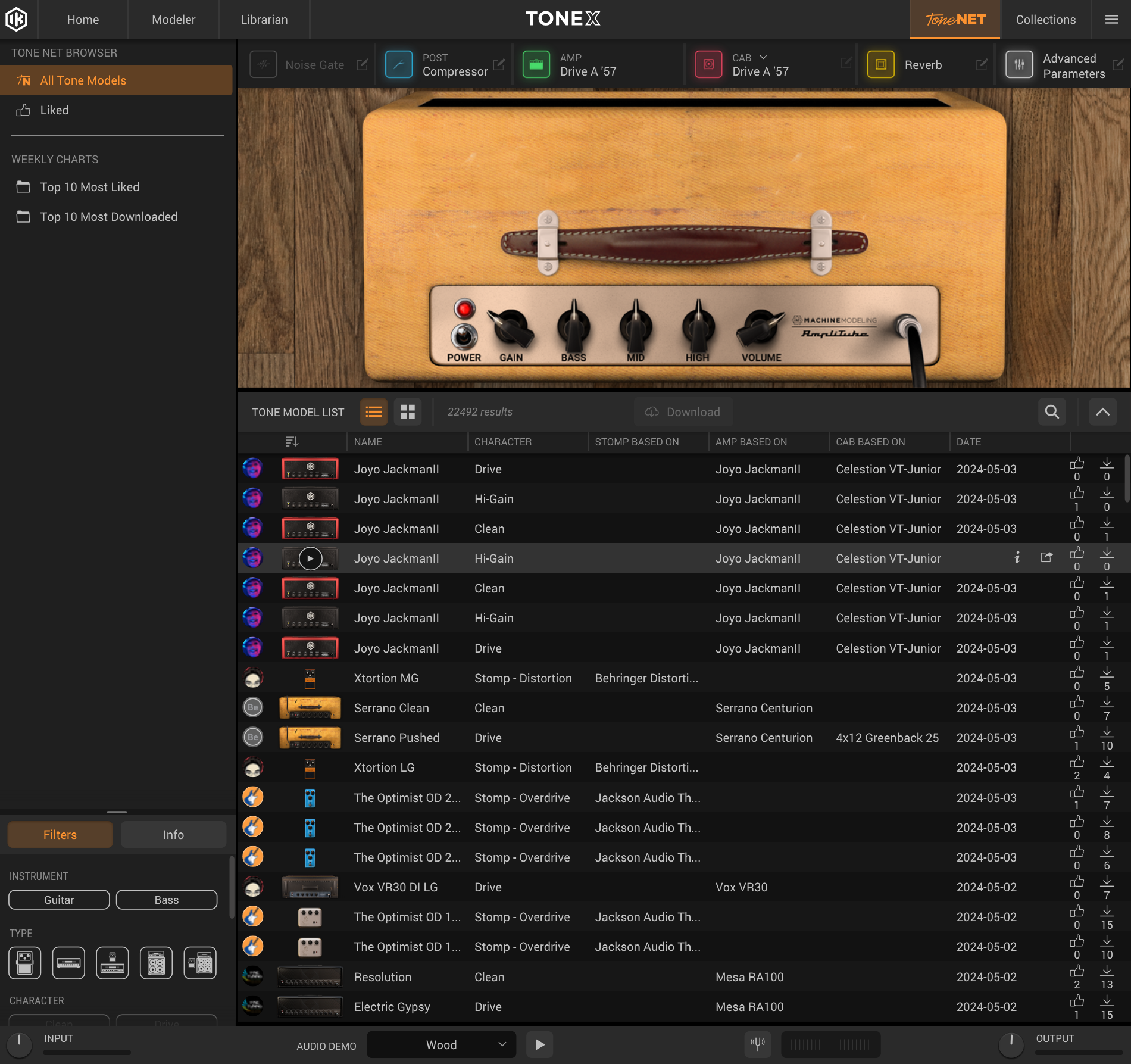1131x1064 pixels.
Task: Open the CAB dropdown chevron
Action: [764, 57]
